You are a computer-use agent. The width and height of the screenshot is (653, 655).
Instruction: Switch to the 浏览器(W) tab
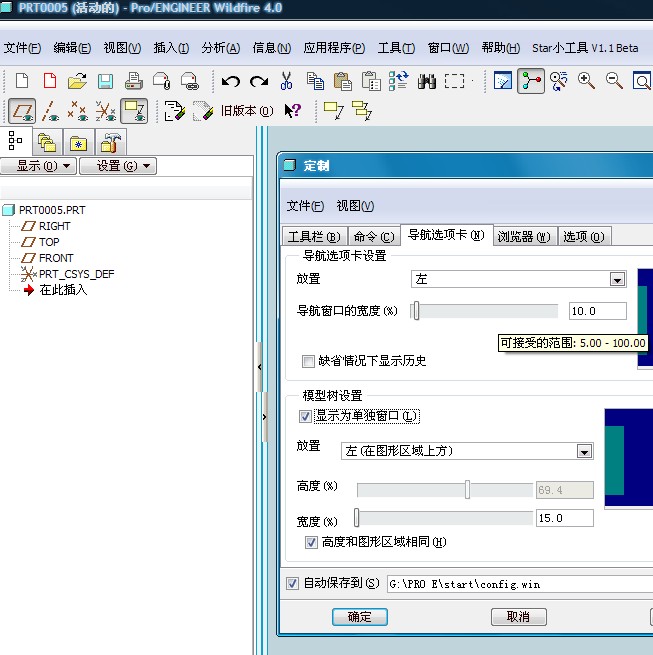[524, 237]
